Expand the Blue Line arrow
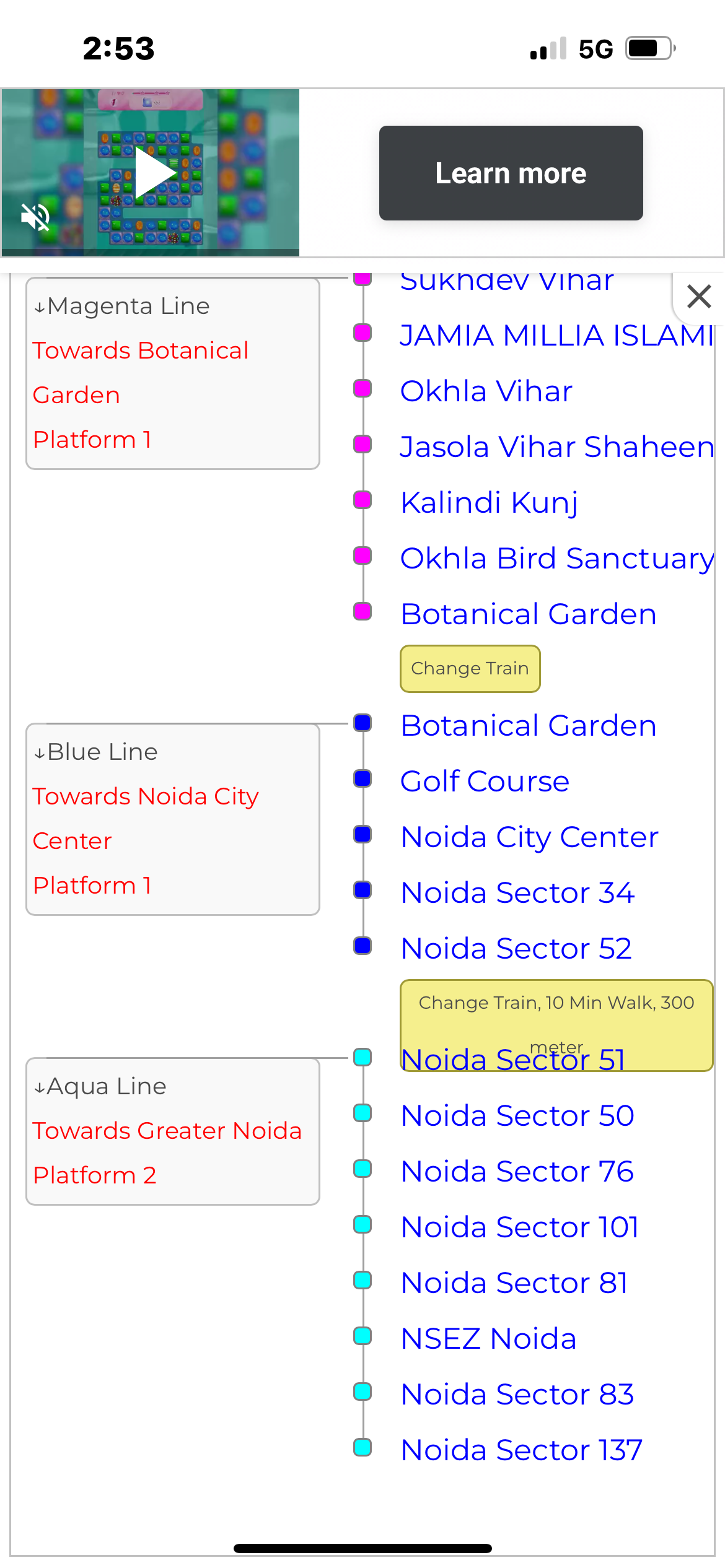 pos(40,753)
